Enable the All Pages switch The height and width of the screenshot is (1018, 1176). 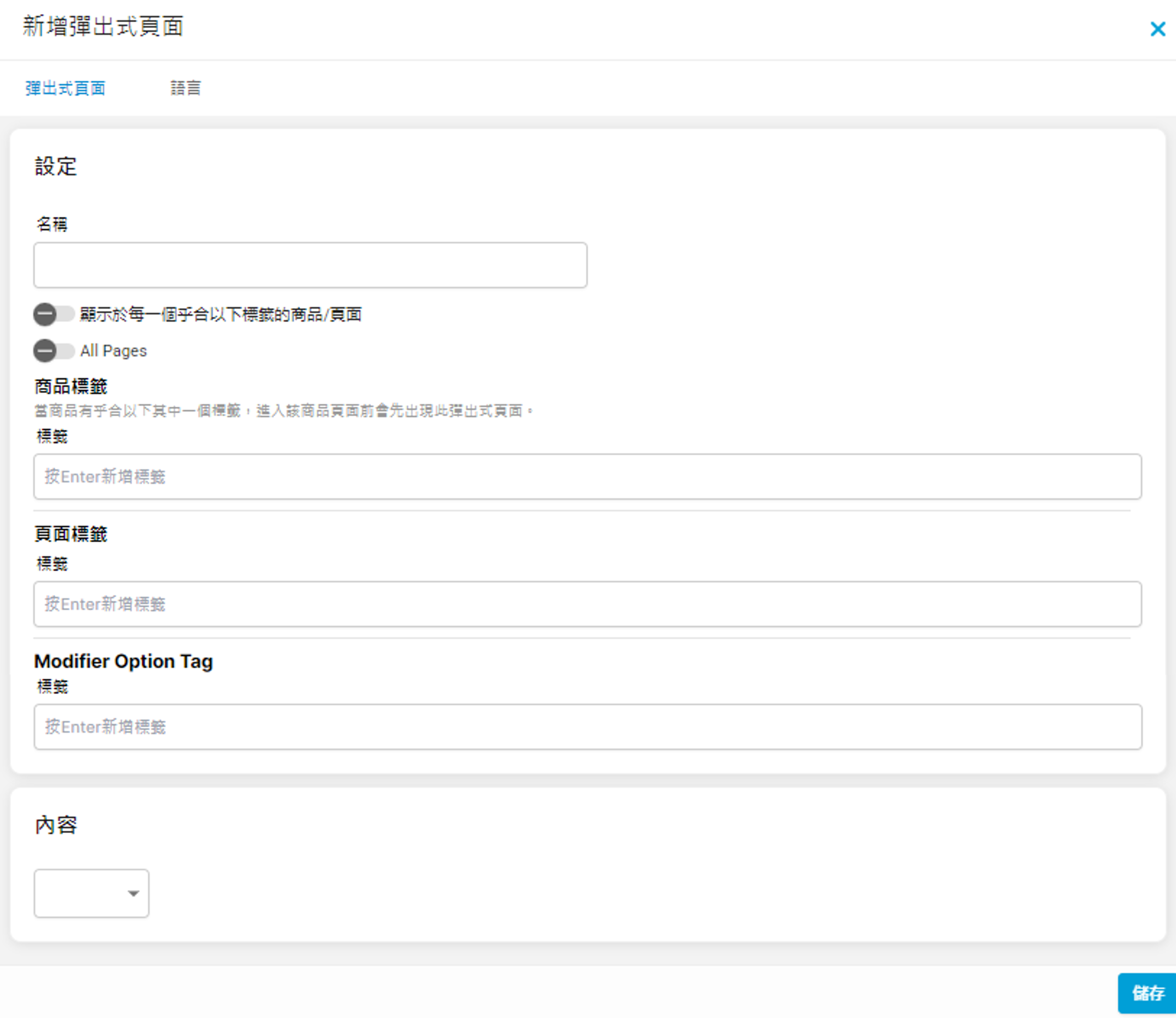tap(53, 350)
